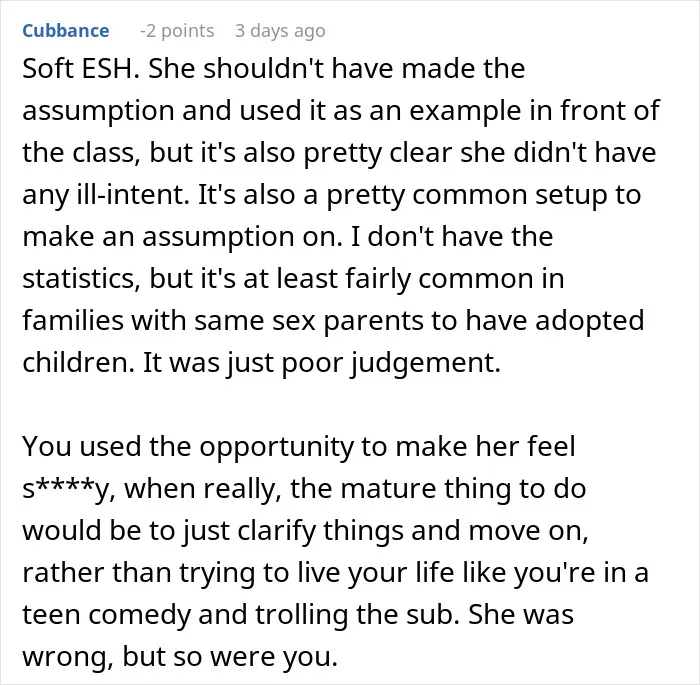Viewport: 700px width, 685px height.
Task: Click the line 'families with same sex parents'
Action: [x=333, y=321]
